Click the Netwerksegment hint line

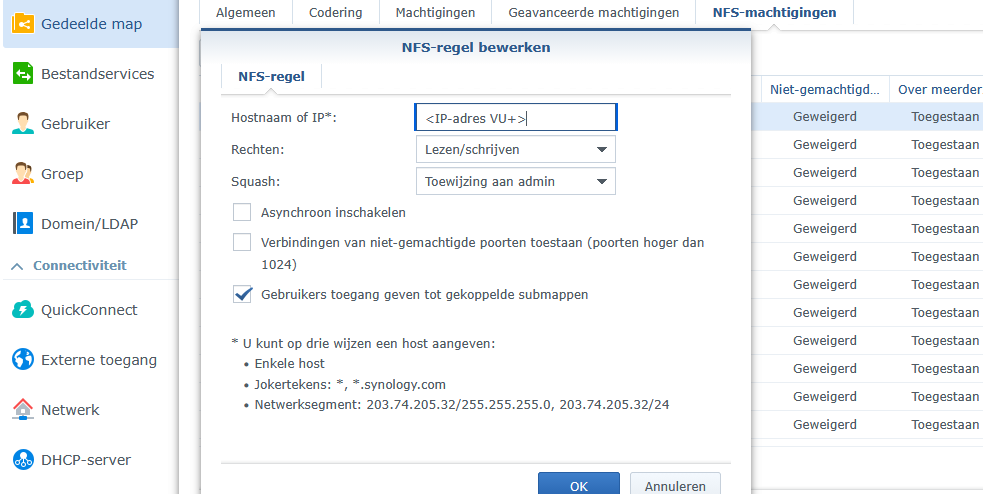point(462,405)
